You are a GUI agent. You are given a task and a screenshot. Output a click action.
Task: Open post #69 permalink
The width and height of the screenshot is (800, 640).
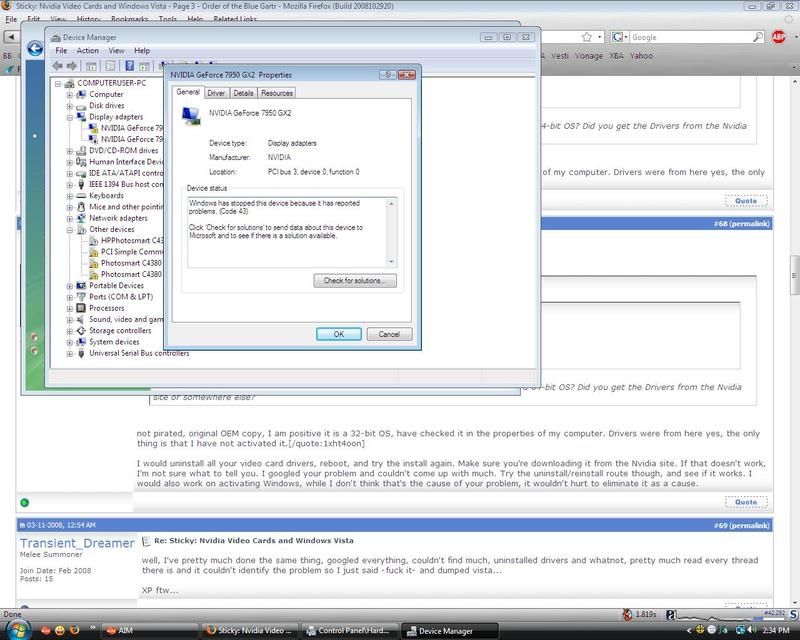pyautogui.click(x=742, y=525)
